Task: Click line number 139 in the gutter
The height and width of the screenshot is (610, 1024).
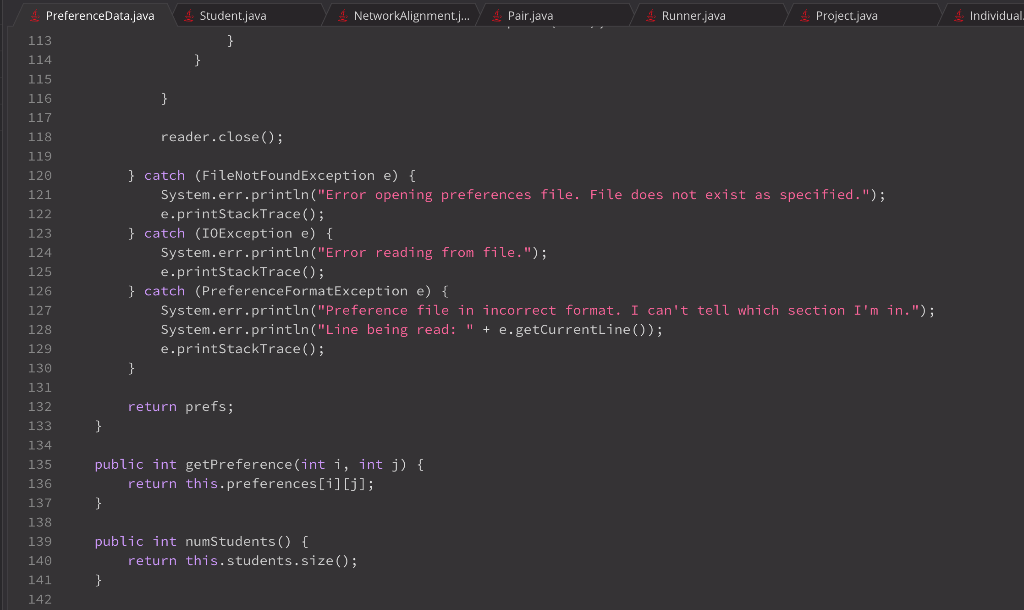Action: click(40, 541)
